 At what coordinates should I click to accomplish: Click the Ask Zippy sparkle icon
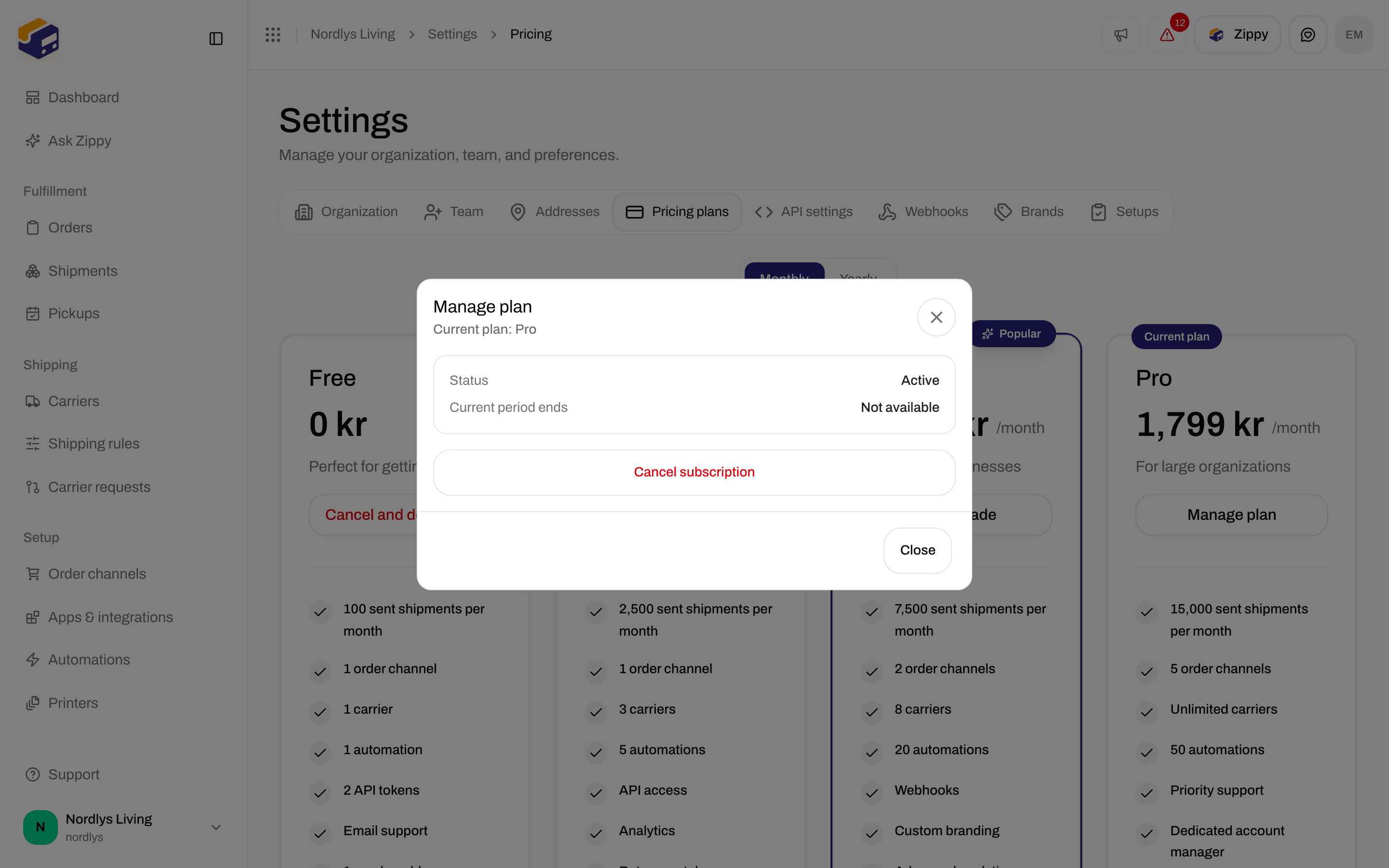pos(33,141)
